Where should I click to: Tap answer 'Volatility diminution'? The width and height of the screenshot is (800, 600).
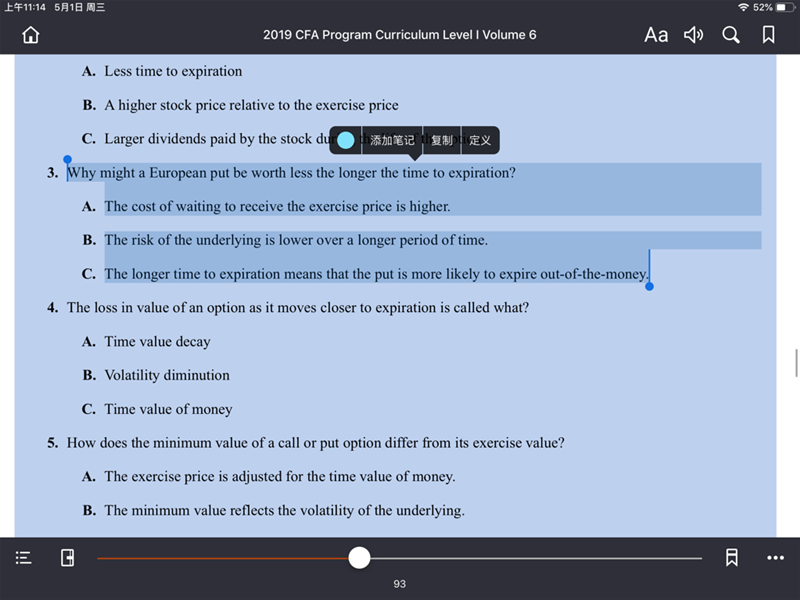point(167,375)
